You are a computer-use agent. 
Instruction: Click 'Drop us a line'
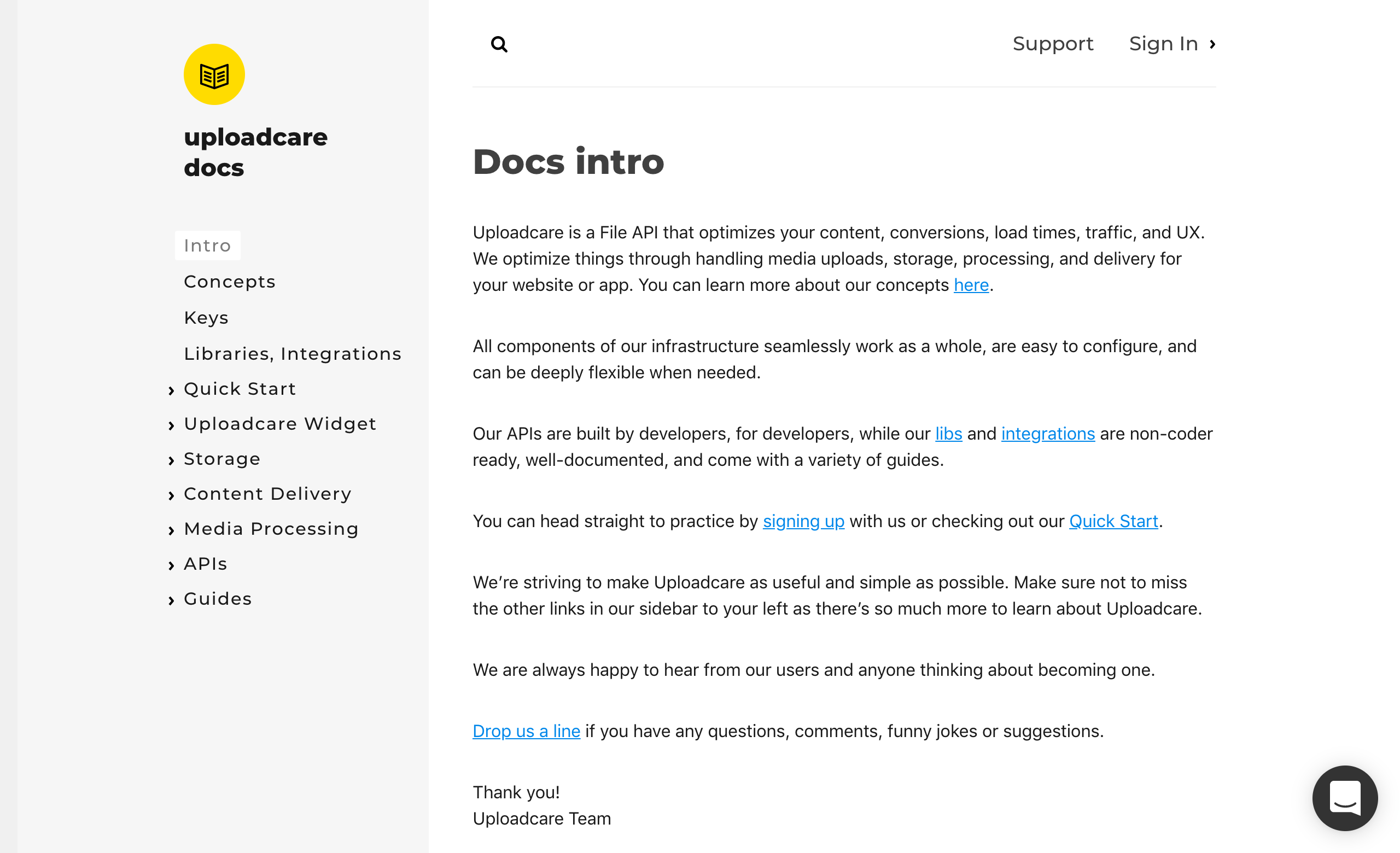(x=526, y=732)
